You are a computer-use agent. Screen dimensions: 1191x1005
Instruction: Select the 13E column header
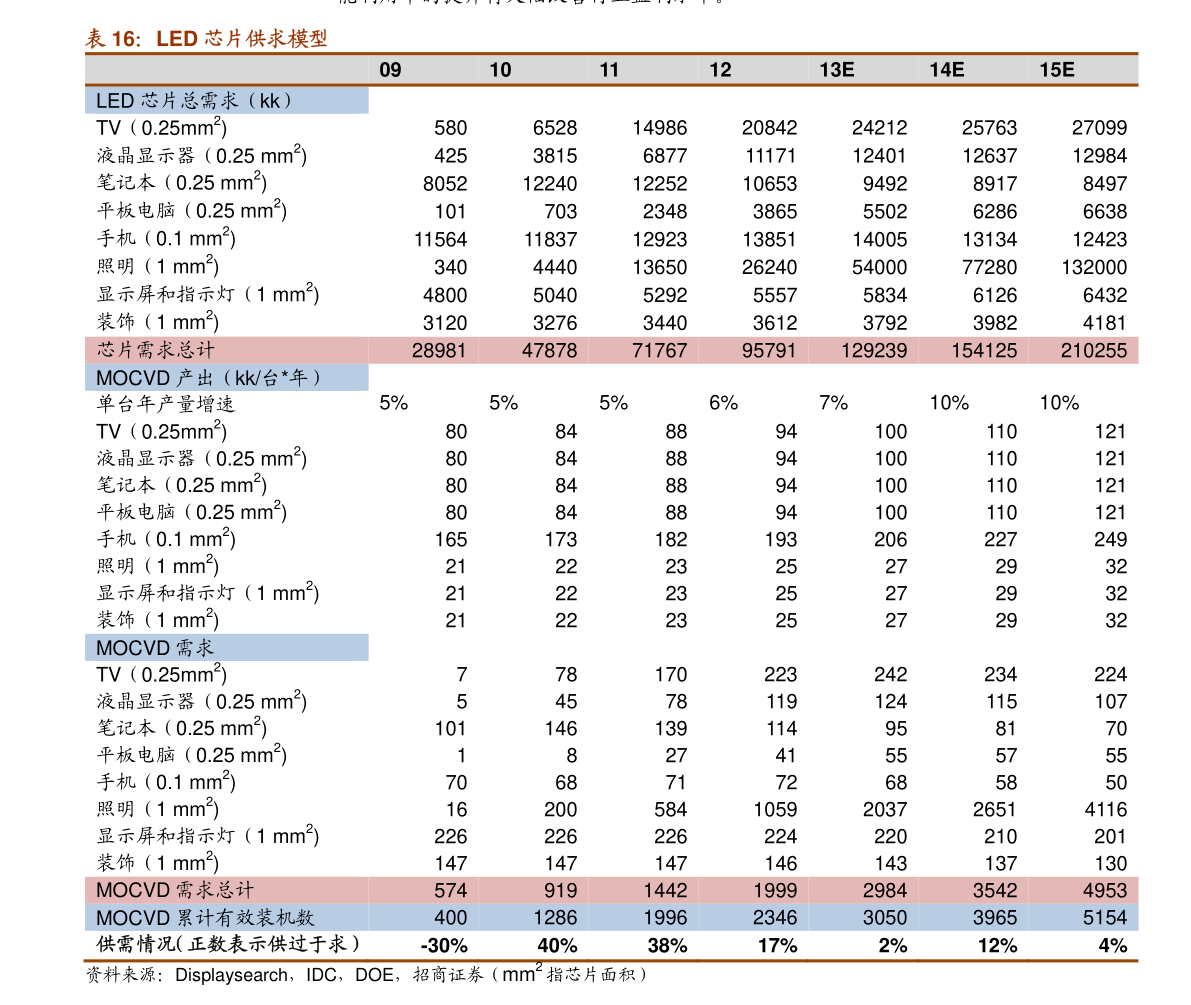[x=837, y=70]
